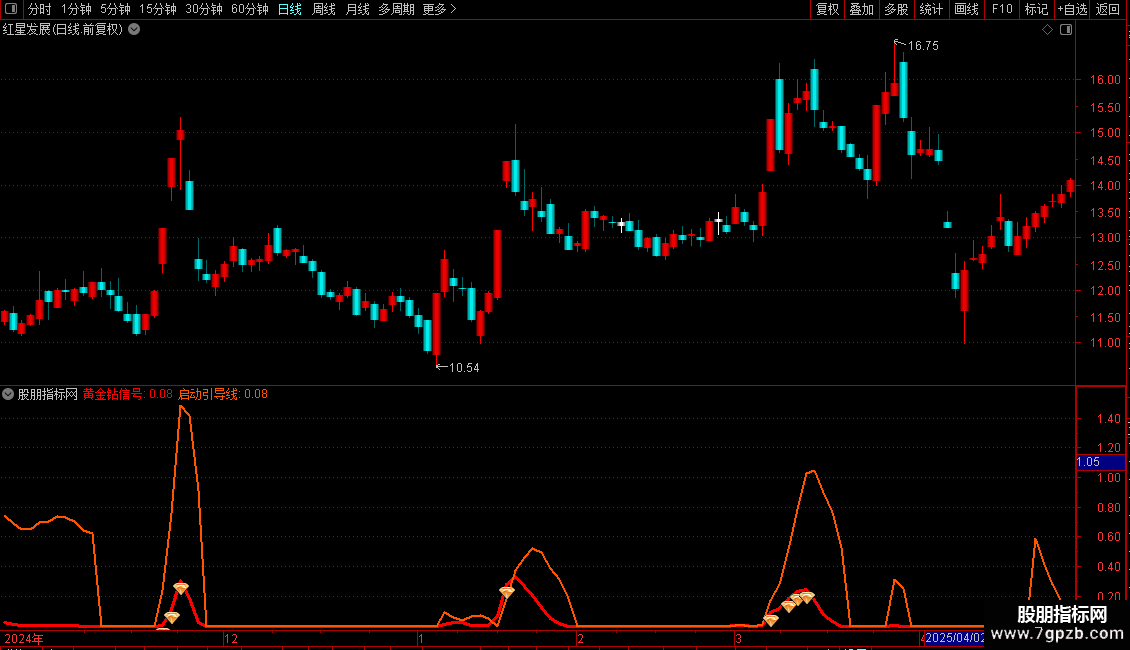The width and height of the screenshot is (1130, 650).
Task: Toggle the sidebar panel icon at top-left
Action: click(x=11, y=9)
